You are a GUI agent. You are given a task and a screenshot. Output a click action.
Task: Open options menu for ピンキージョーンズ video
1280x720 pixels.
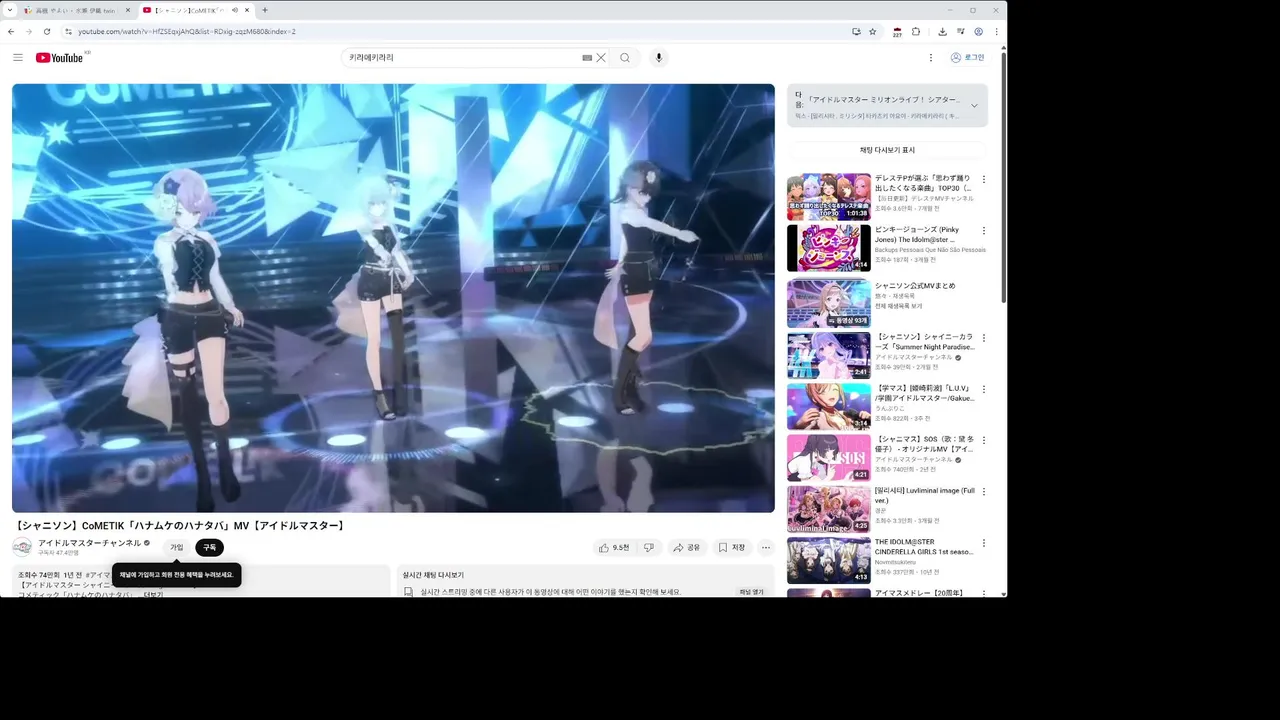tap(983, 231)
